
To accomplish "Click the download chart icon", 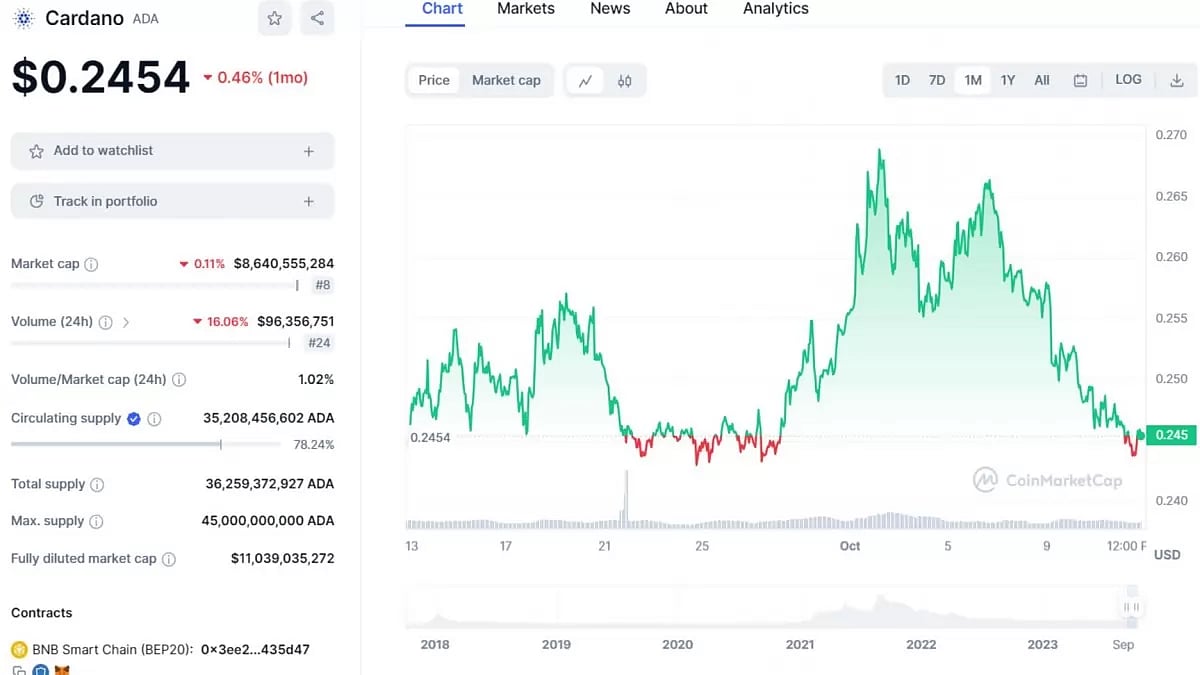I will click(x=1180, y=79).
